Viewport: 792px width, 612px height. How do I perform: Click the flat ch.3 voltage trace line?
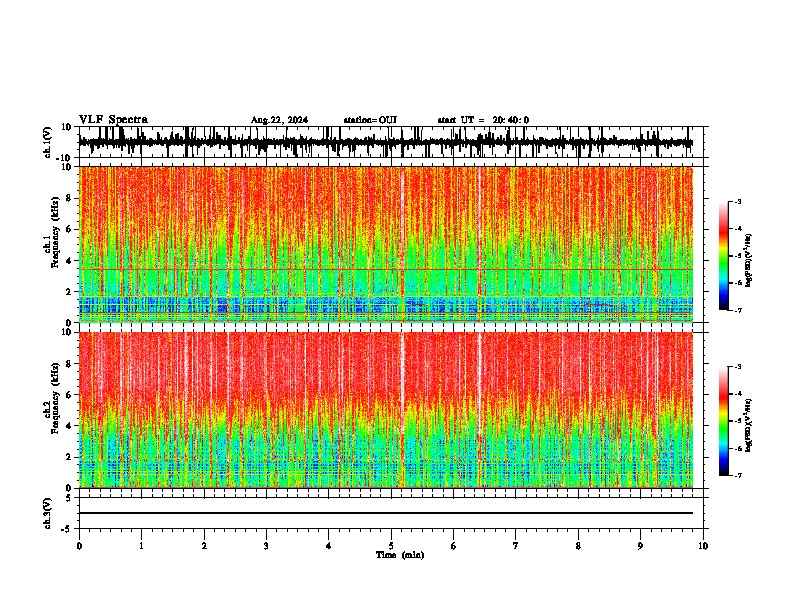coord(385,513)
